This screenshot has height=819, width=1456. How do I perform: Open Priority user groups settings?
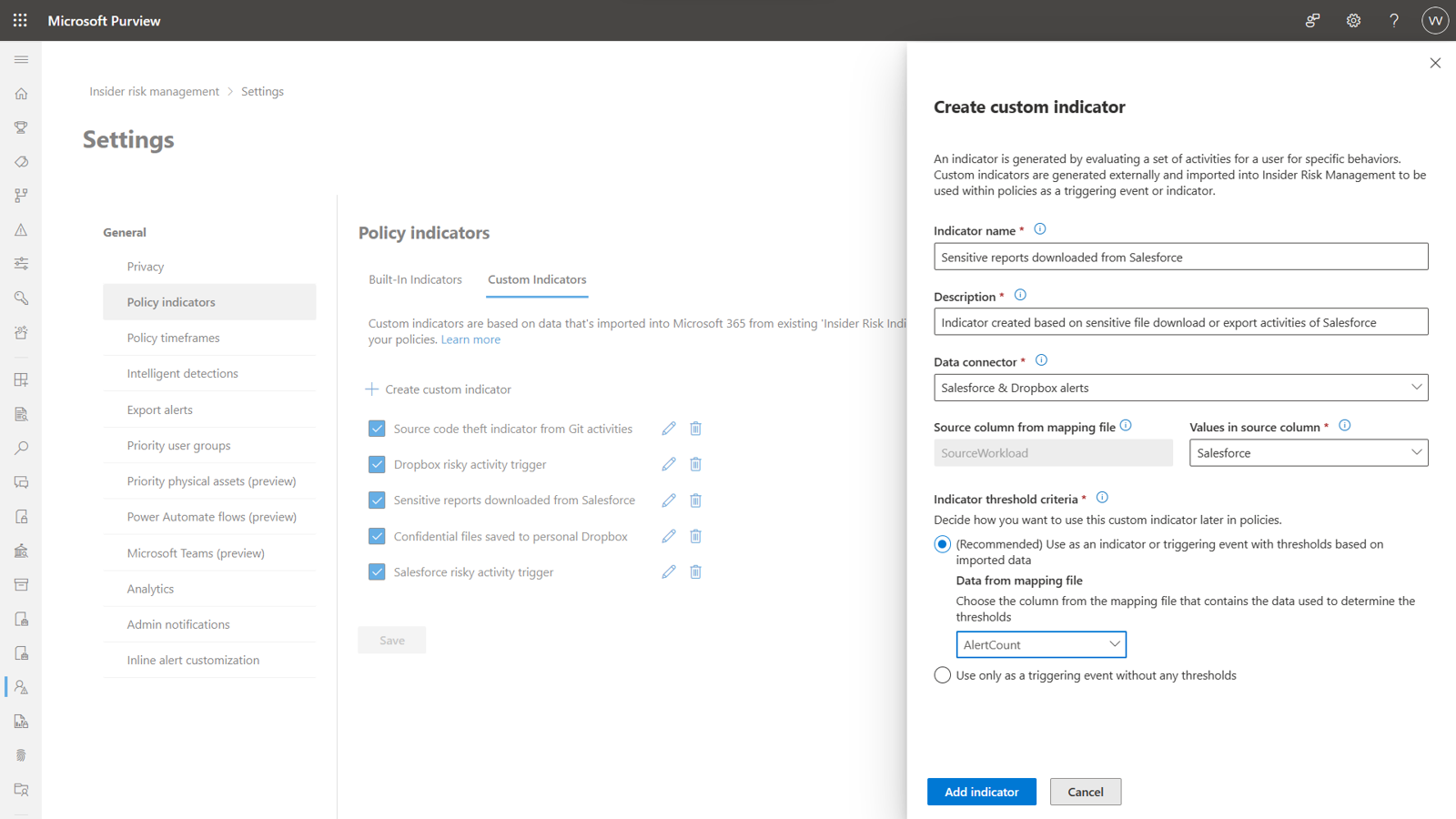tap(209, 445)
